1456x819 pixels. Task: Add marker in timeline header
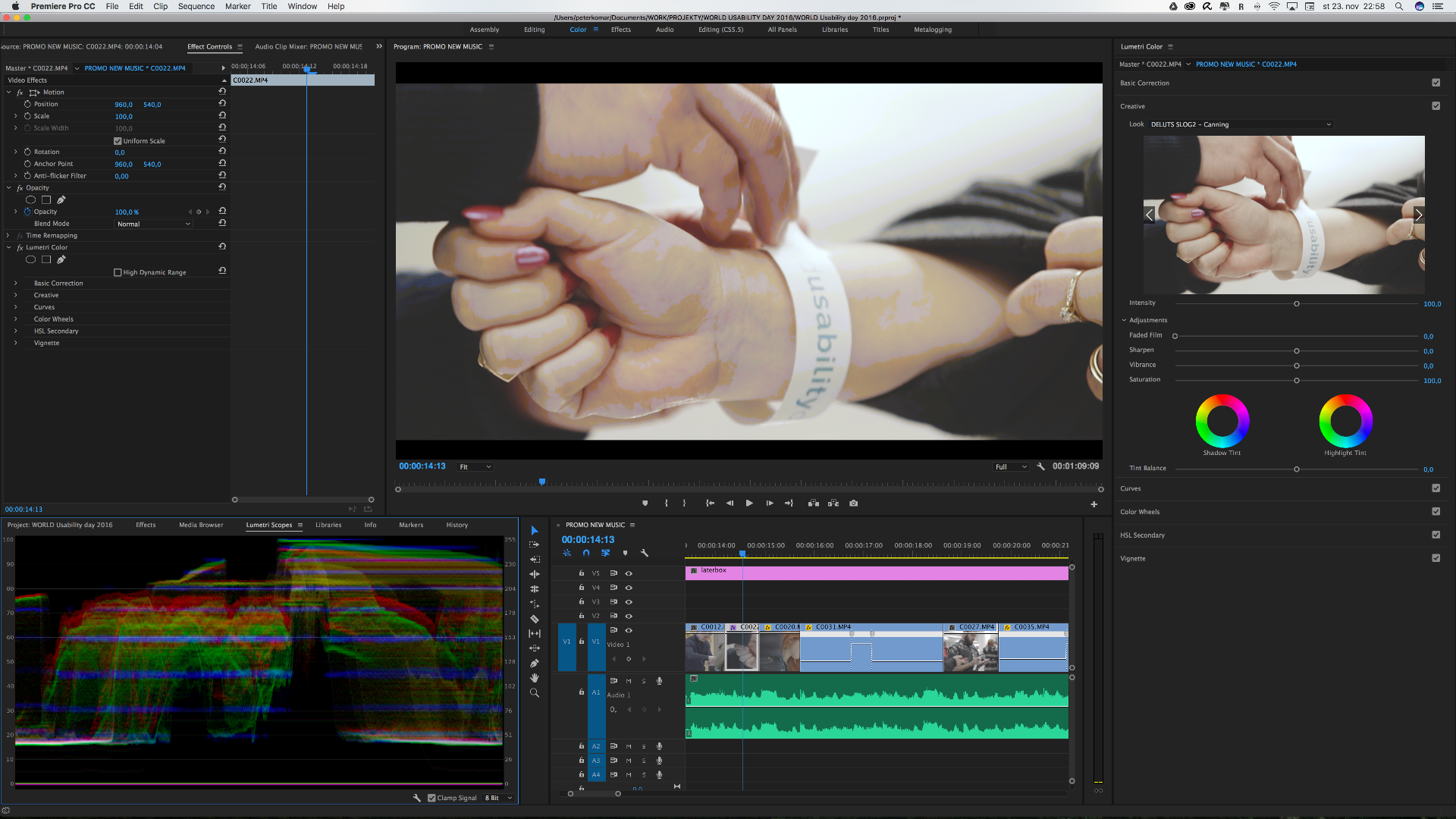[x=625, y=553]
